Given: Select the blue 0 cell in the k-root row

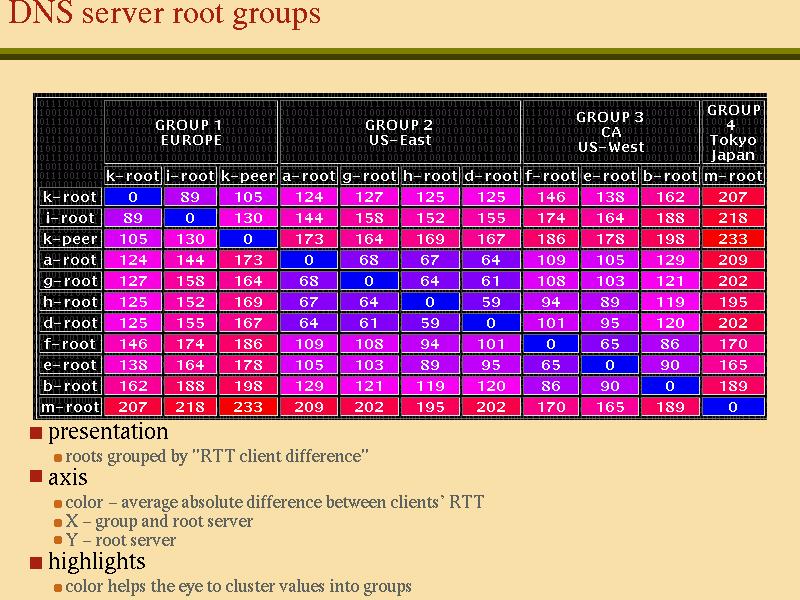Looking at the screenshot, I should (x=133, y=197).
